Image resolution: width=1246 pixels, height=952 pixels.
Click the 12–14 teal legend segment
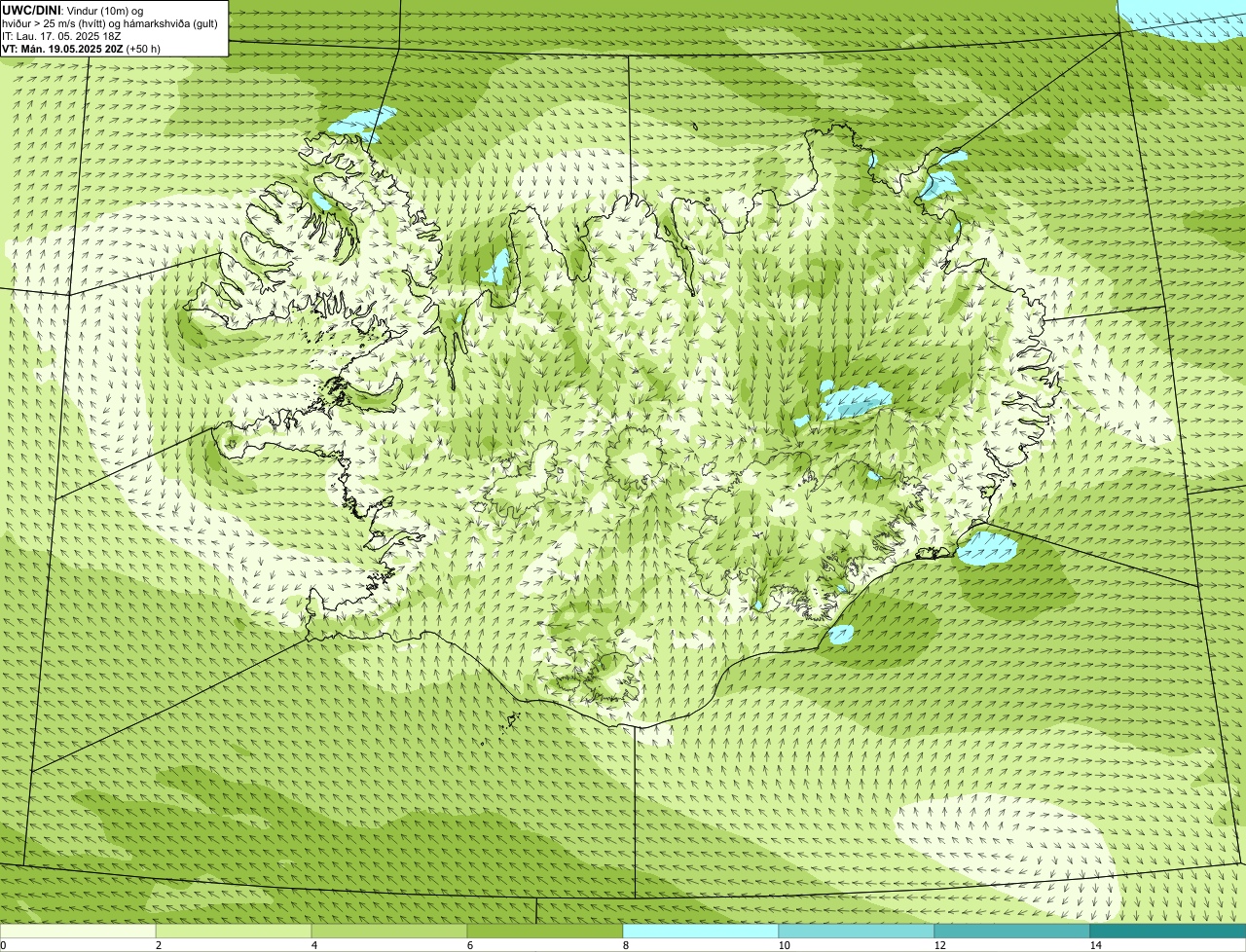1012,931
